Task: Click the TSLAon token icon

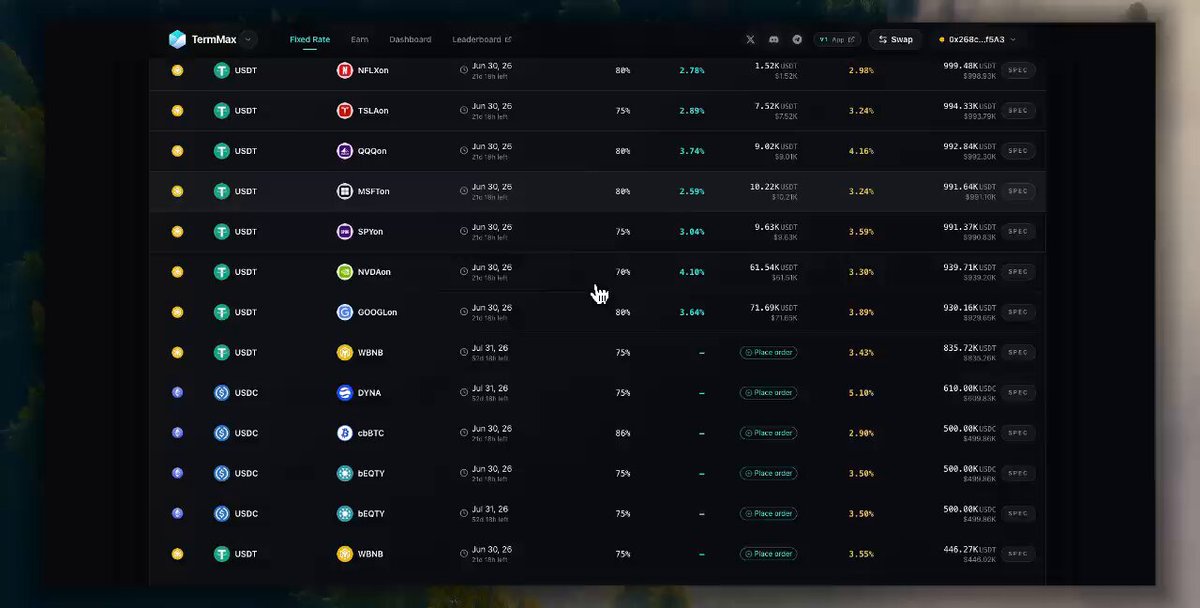Action: pyautogui.click(x=345, y=111)
